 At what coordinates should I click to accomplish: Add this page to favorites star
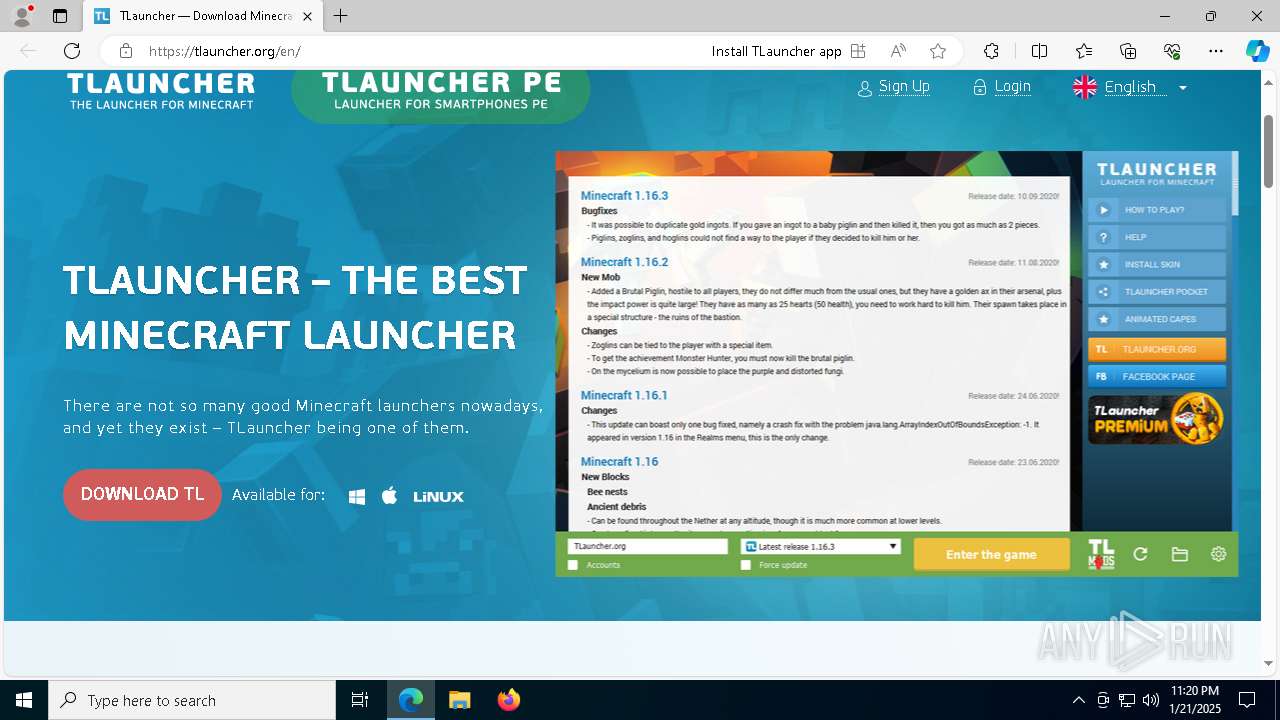[938, 51]
